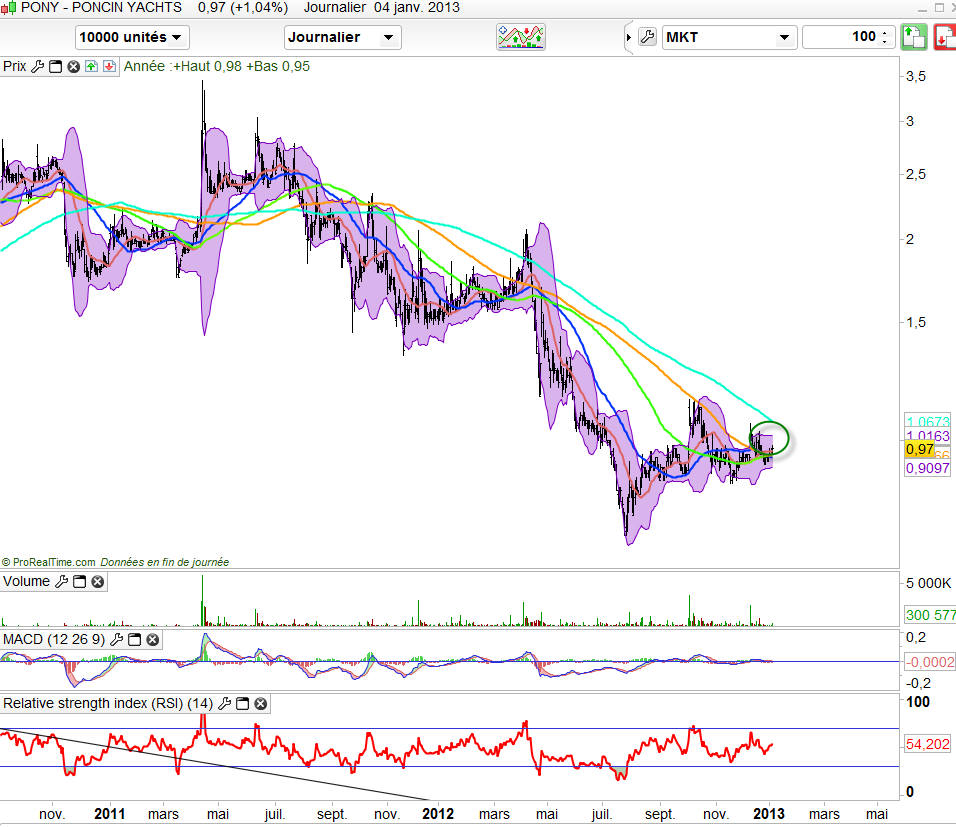Click trading settings wrench beside MKT
The image size is (956, 827).
[646, 38]
